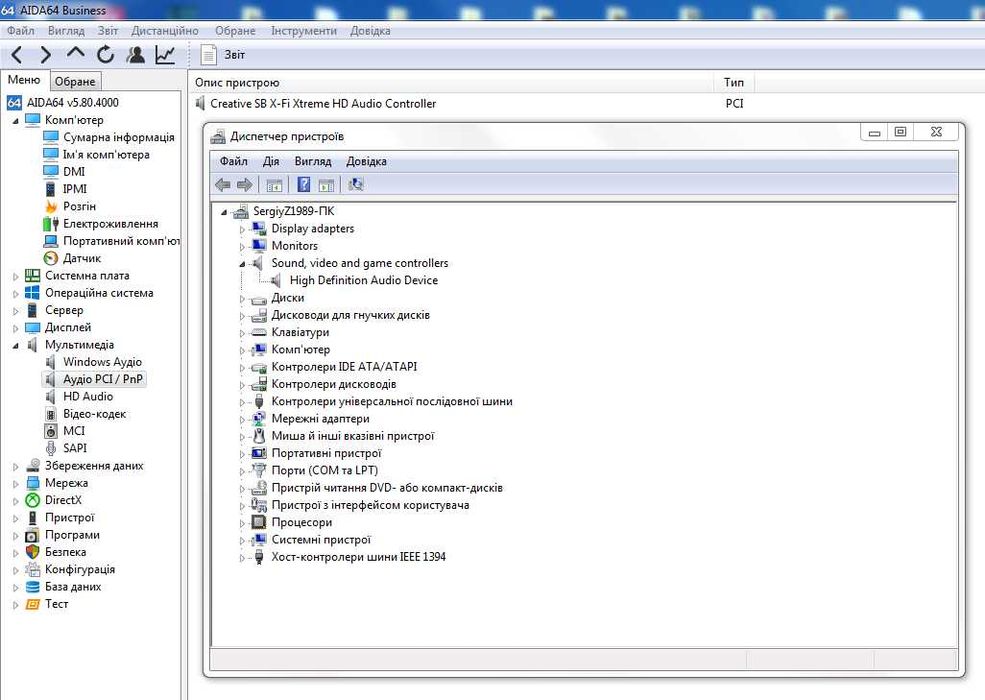The image size is (985, 700).
Task: Click the scan for hardware changes icon
Action: pyautogui.click(x=356, y=185)
